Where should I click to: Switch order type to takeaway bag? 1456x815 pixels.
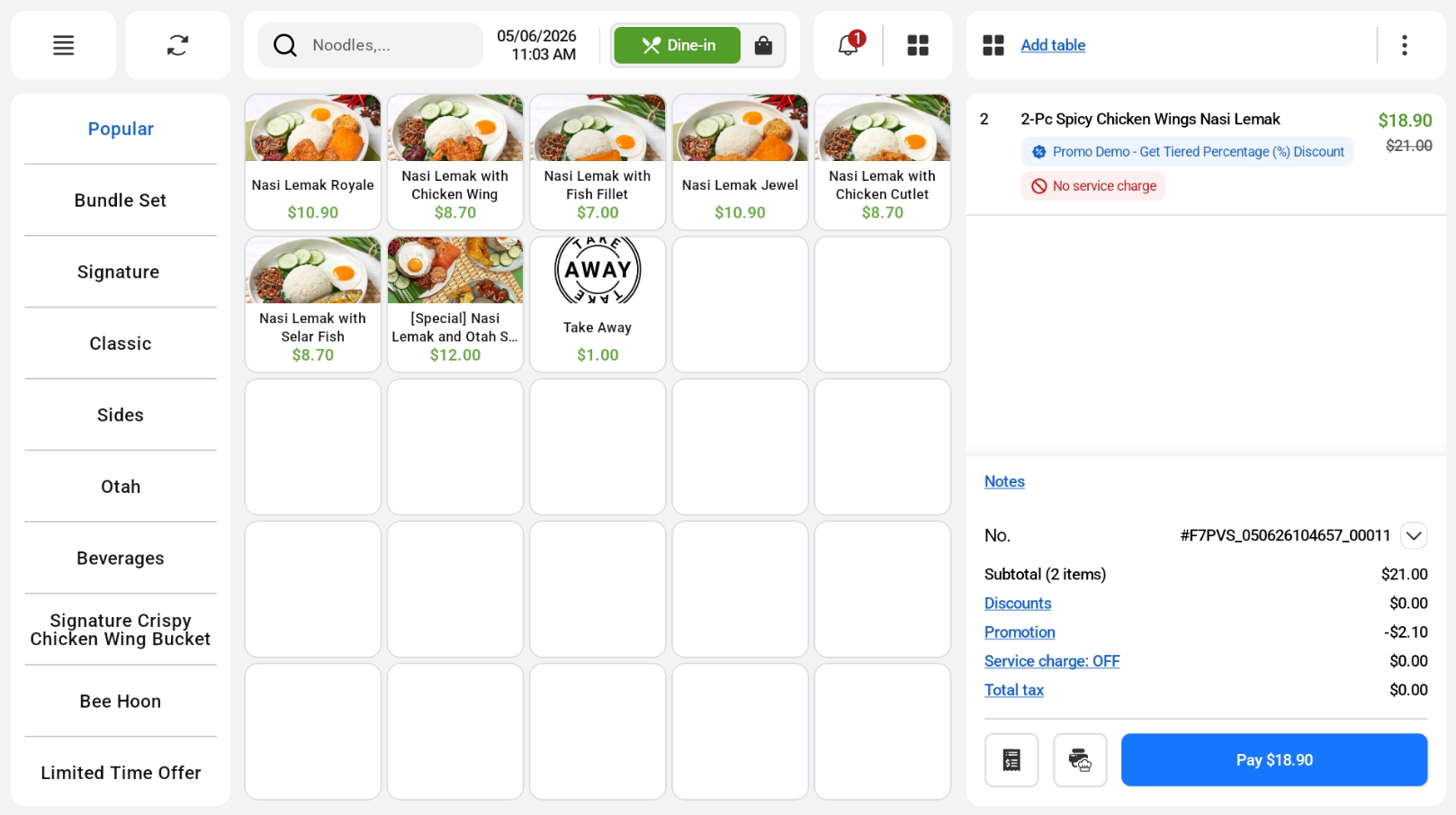pyautogui.click(x=763, y=45)
